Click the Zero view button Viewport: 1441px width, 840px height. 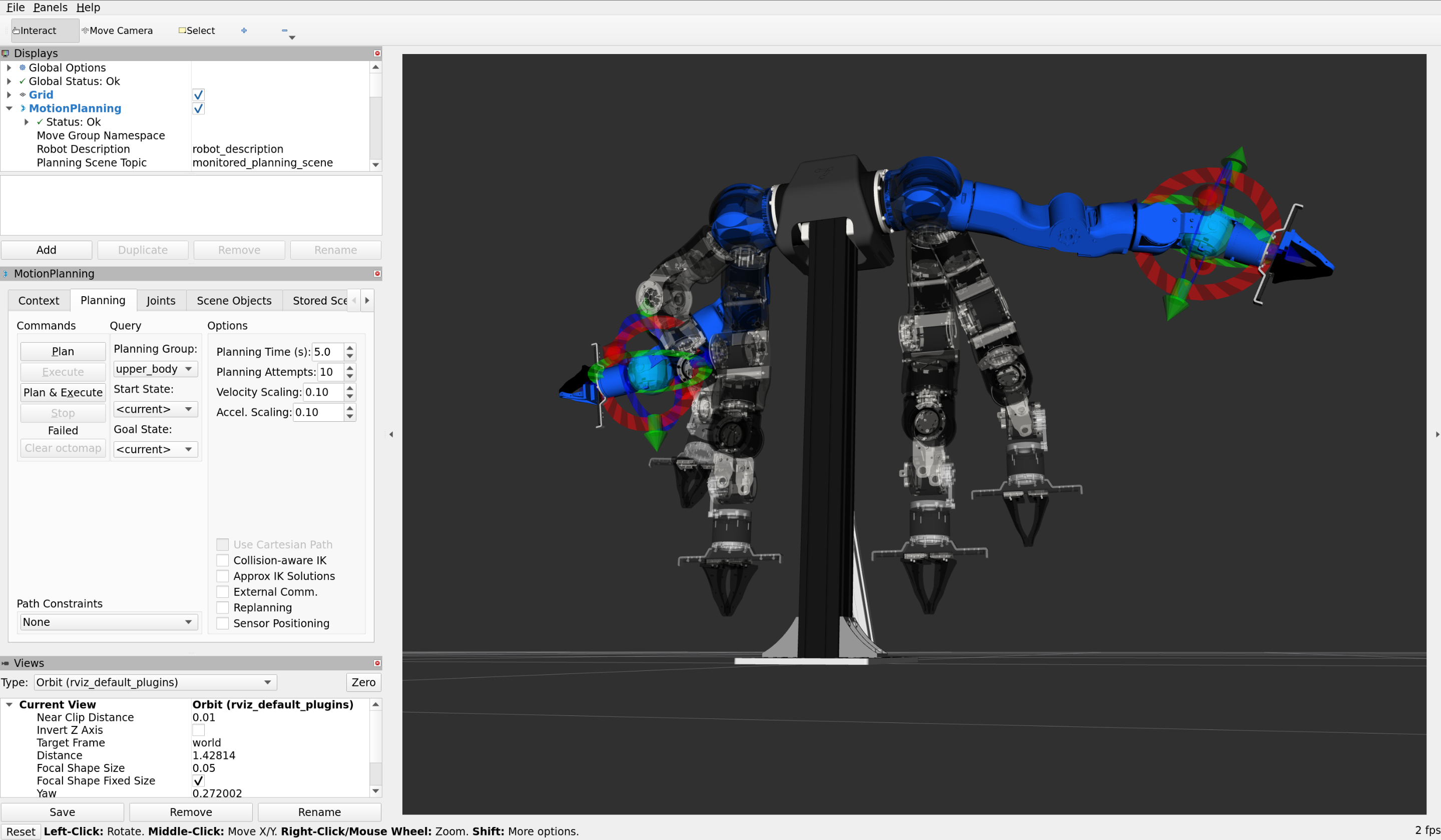(x=363, y=682)
